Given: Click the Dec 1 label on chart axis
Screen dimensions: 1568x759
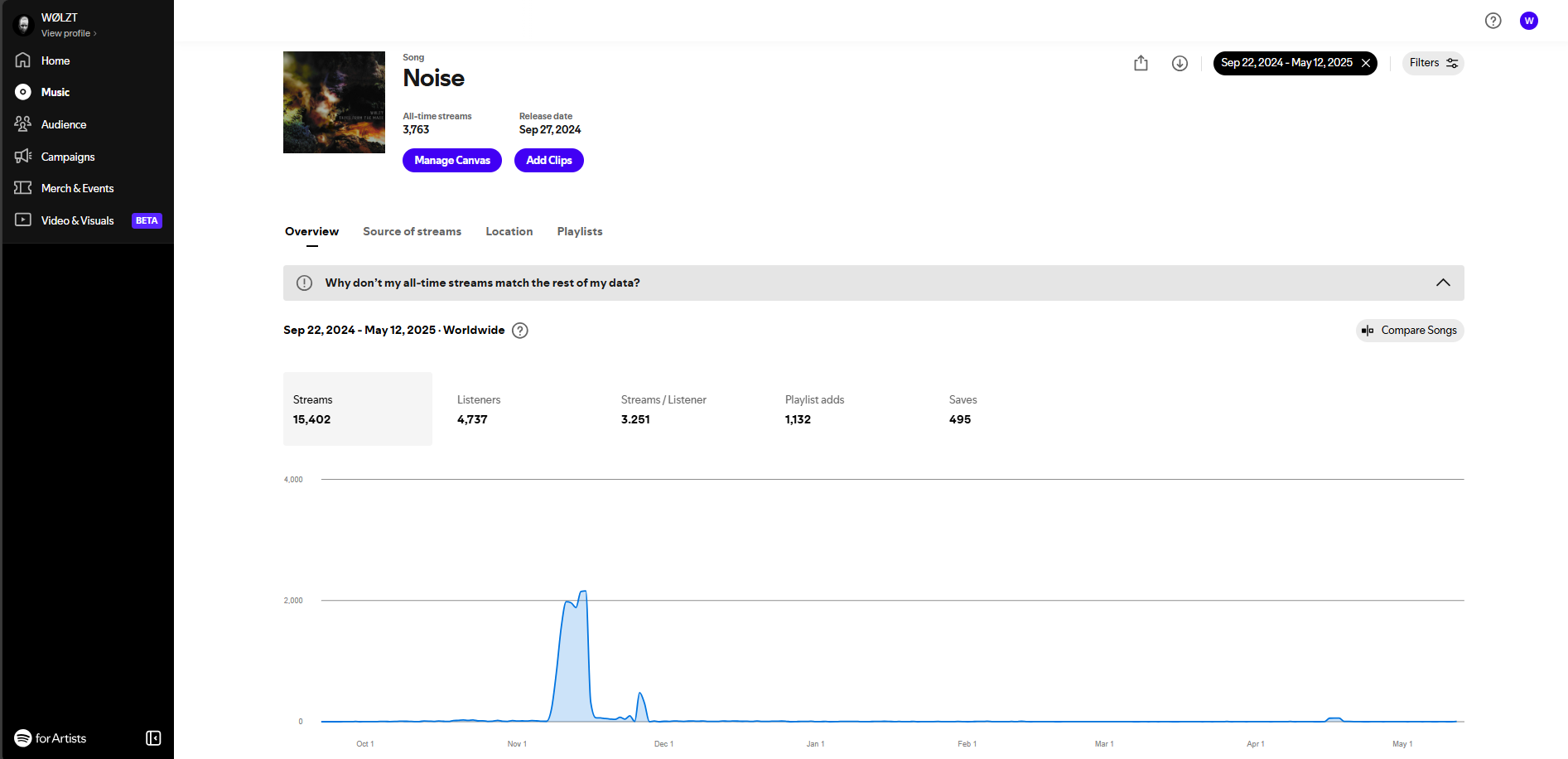Looking at the screenshot, I should 663,744.
